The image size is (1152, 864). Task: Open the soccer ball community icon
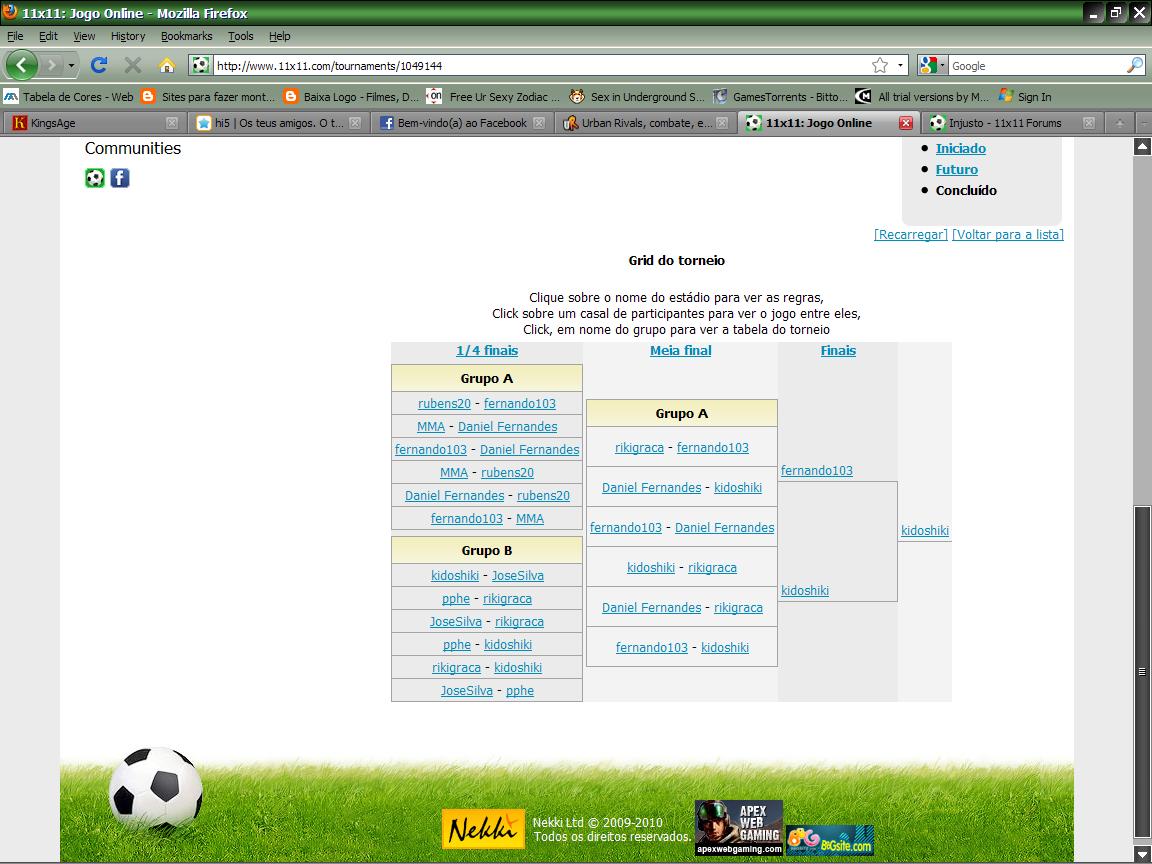coord(95,178)
